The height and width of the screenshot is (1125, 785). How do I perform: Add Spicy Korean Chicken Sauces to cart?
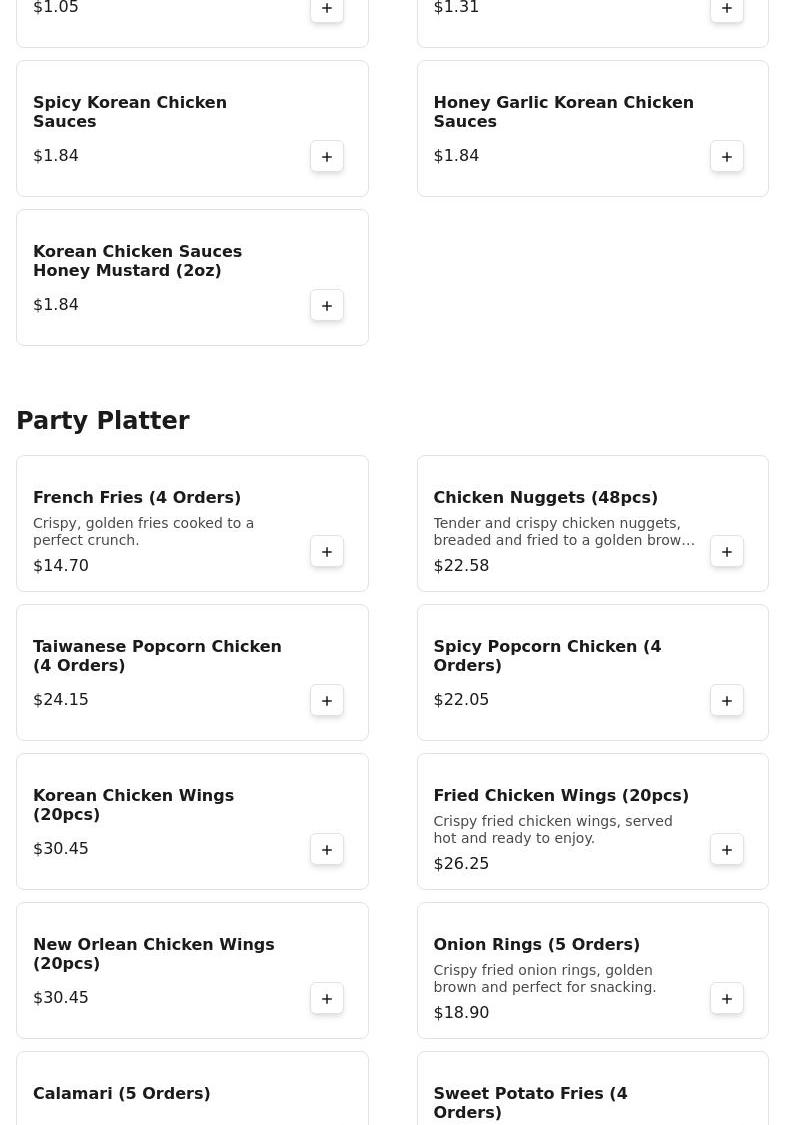pos(327,156)
